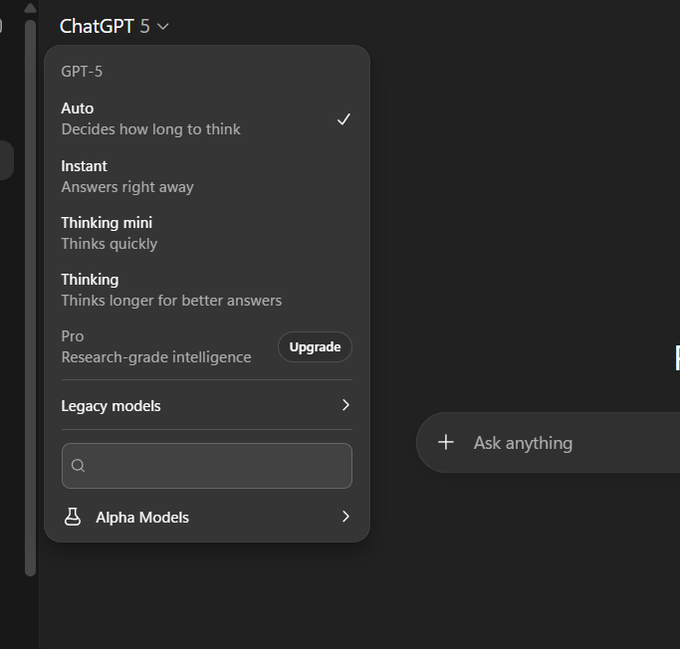Click the Upgrade button
This screenshot has width=680, height=649.
(315, 347)
